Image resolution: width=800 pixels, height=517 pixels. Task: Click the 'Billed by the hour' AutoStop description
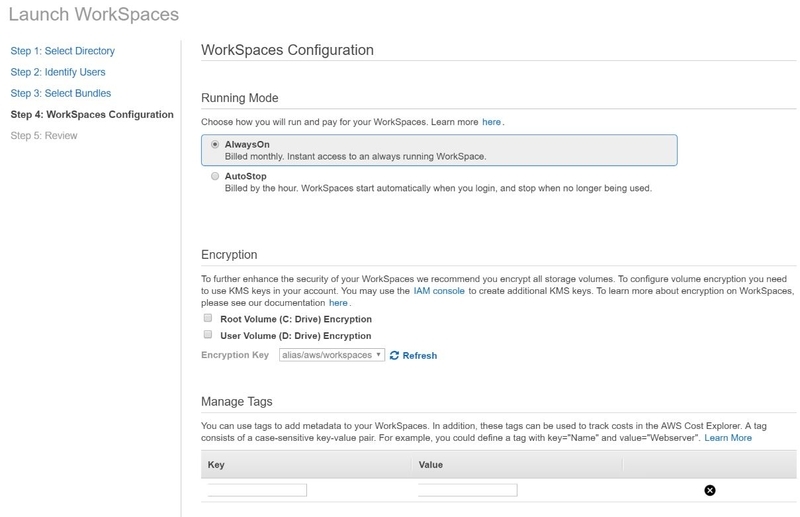(438, 188)
